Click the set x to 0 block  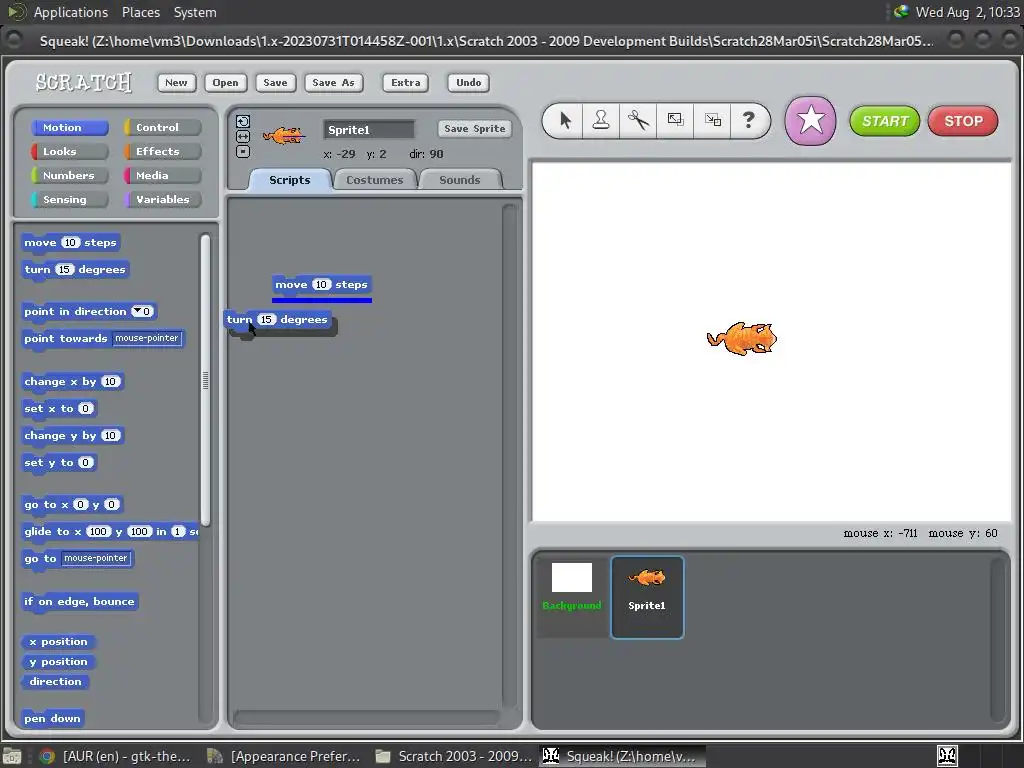tap(59, 409)
